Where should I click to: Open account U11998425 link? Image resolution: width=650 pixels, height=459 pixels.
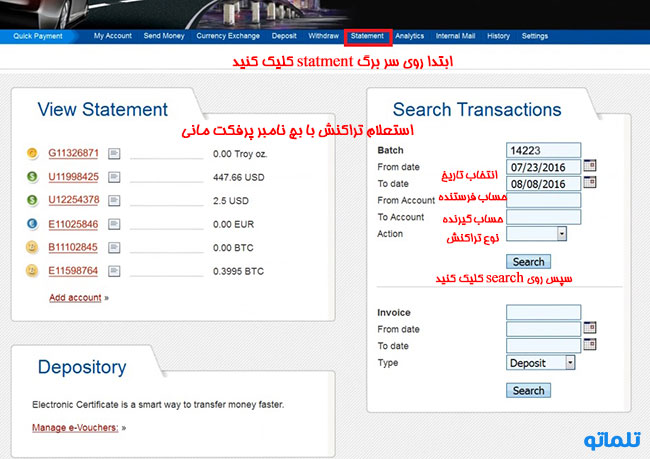tap(73, 177)
